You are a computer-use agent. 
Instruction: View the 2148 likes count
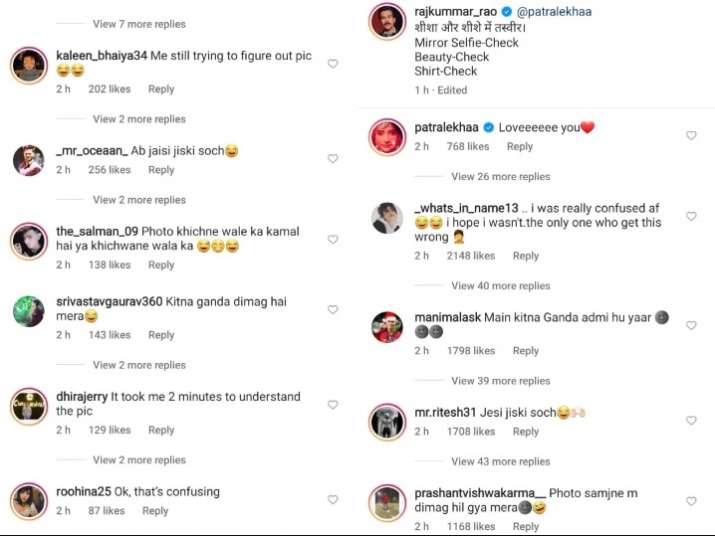point(470,256)
